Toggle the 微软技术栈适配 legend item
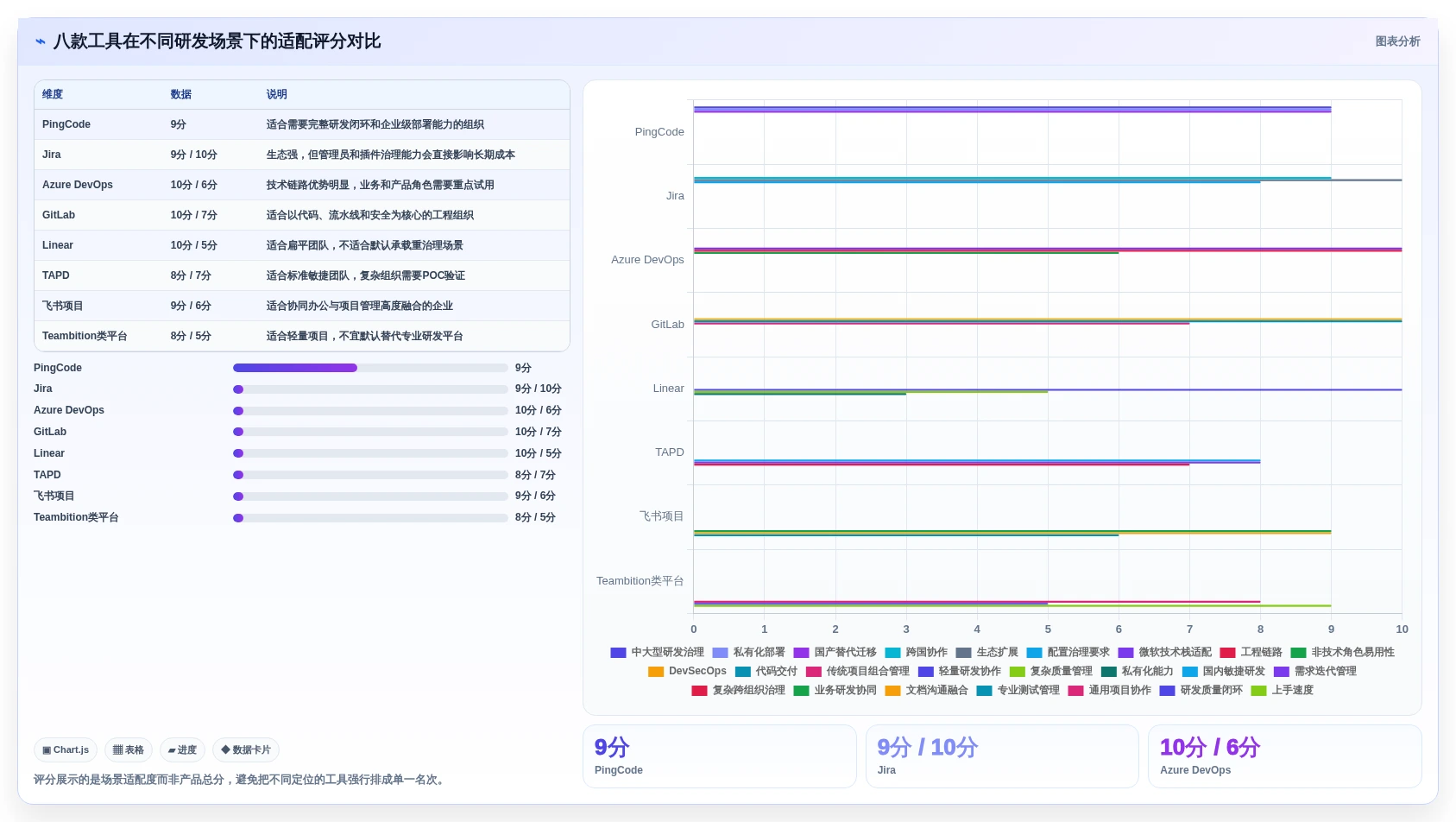This screenshot has height=822, width=1456. coord(1164,653)
